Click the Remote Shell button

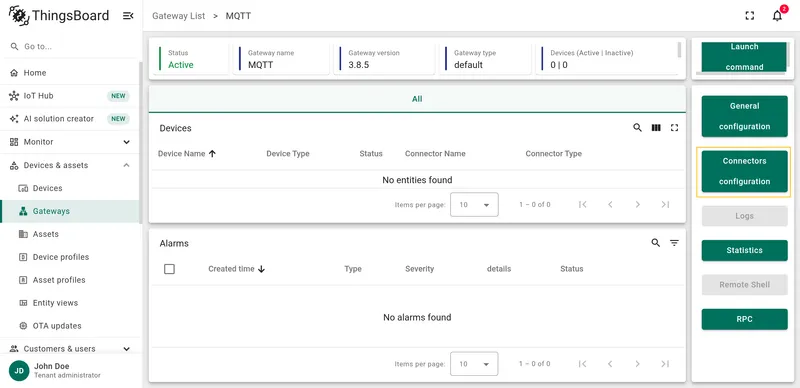click(744, 285)
